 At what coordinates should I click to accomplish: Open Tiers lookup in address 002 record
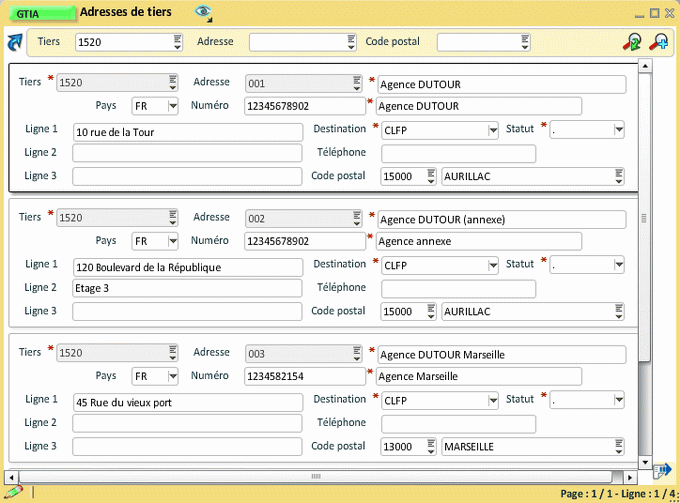pos(173,218)
